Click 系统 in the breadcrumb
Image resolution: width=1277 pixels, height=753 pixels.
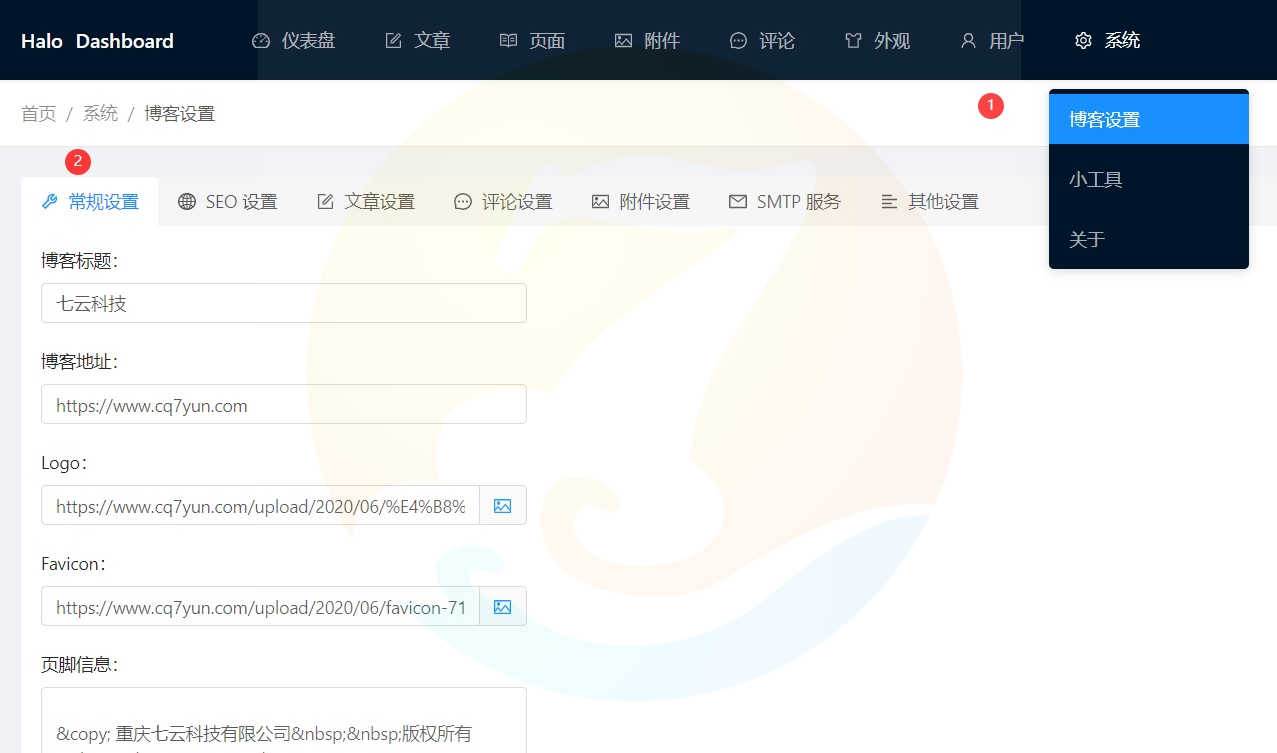[x=100, y=113]
